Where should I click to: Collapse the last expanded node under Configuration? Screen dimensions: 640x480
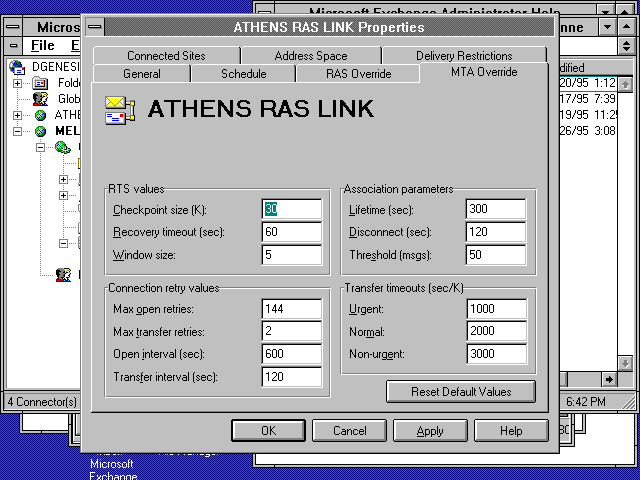(x=63, y=244)
